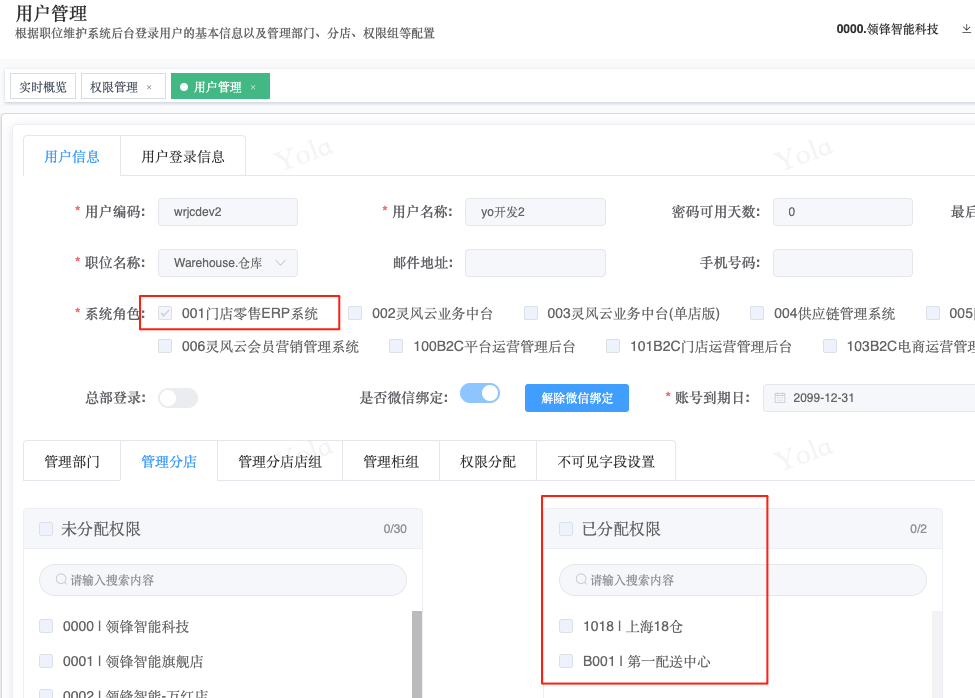The height and width of the screenshot is (698, 975).
Task: Open the 用户登录信息 tab
Action: click(183, 157)
